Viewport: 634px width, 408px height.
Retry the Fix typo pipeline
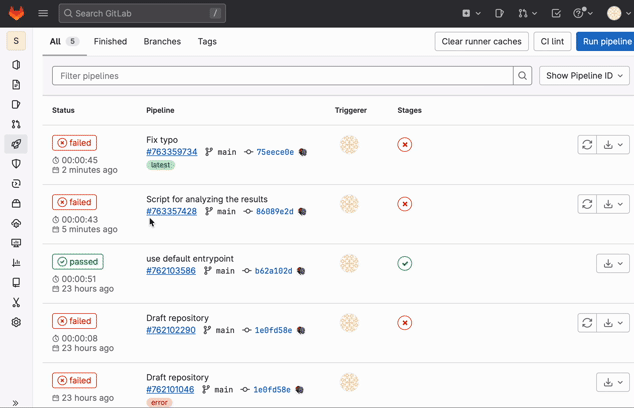pos(587,145)
